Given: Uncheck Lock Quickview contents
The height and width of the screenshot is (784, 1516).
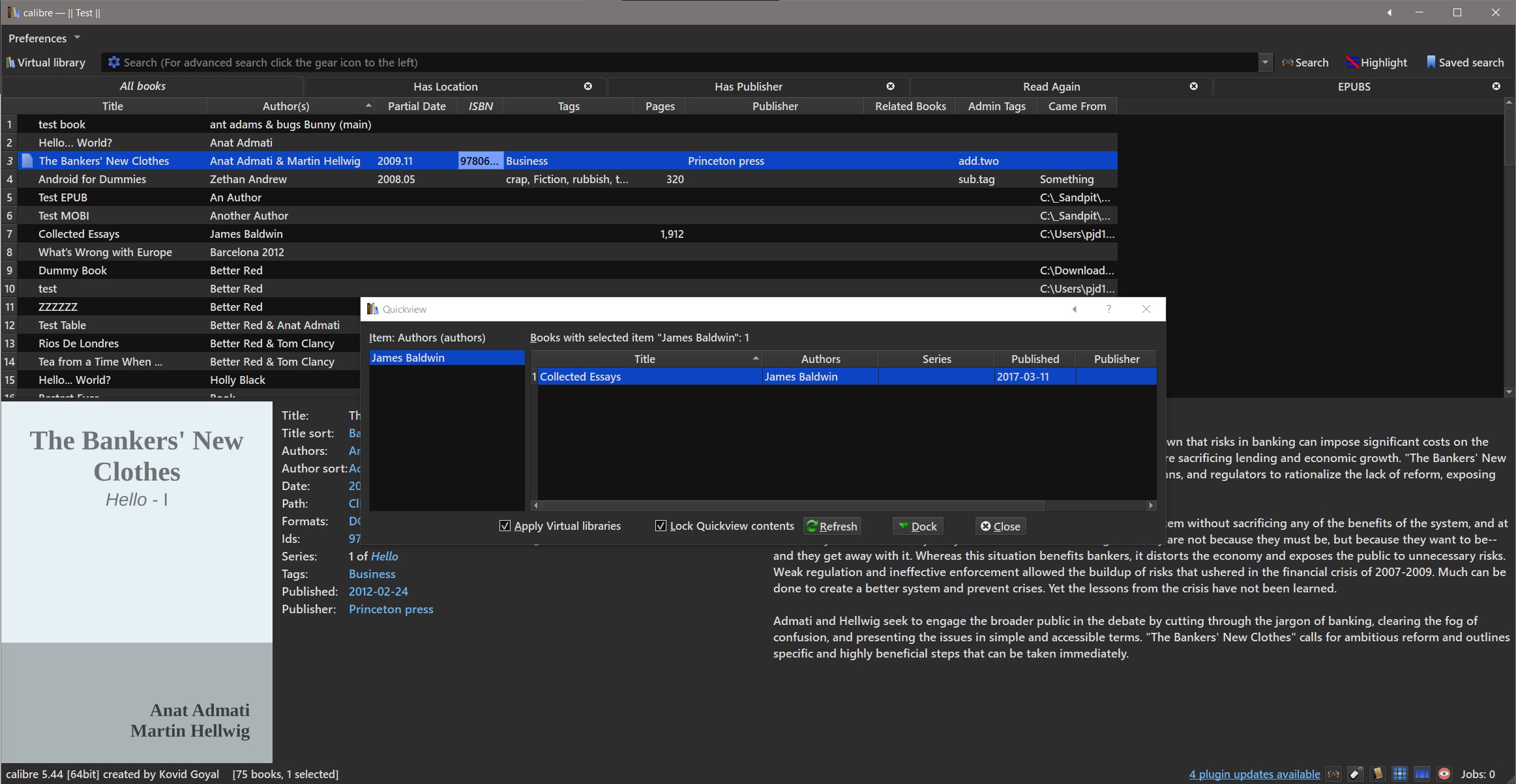Looking at the screenshot, I should click(661, 526).
